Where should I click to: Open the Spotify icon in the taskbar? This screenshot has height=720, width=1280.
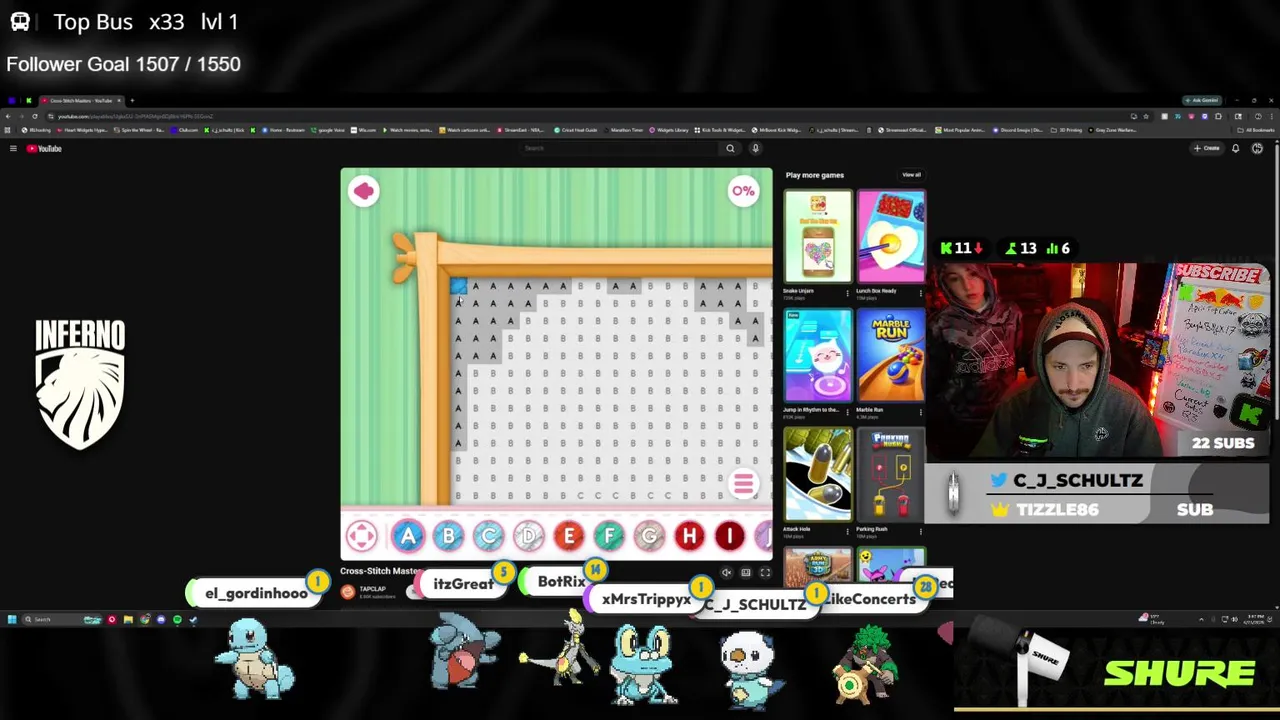click(177, 620)
